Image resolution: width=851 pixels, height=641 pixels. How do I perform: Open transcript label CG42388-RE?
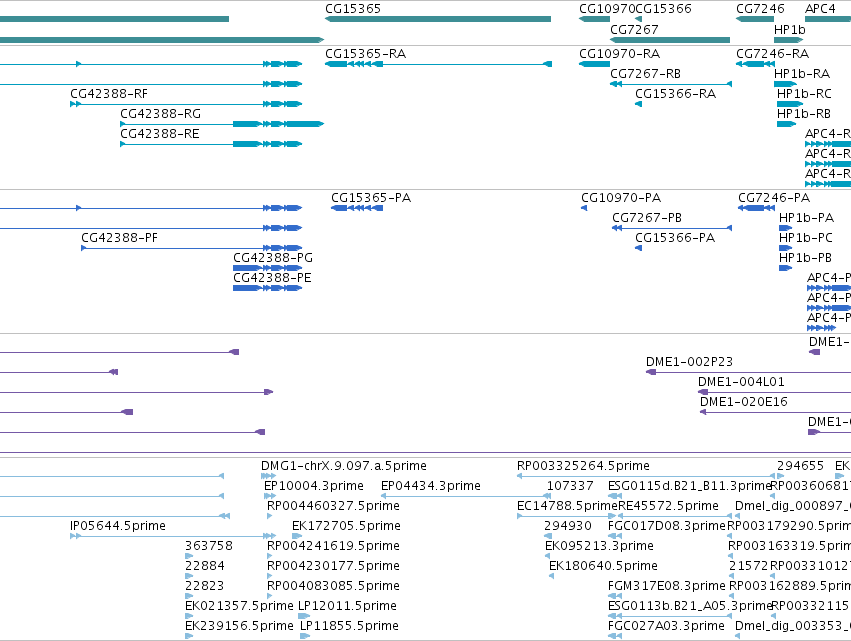tap(160, 134)
